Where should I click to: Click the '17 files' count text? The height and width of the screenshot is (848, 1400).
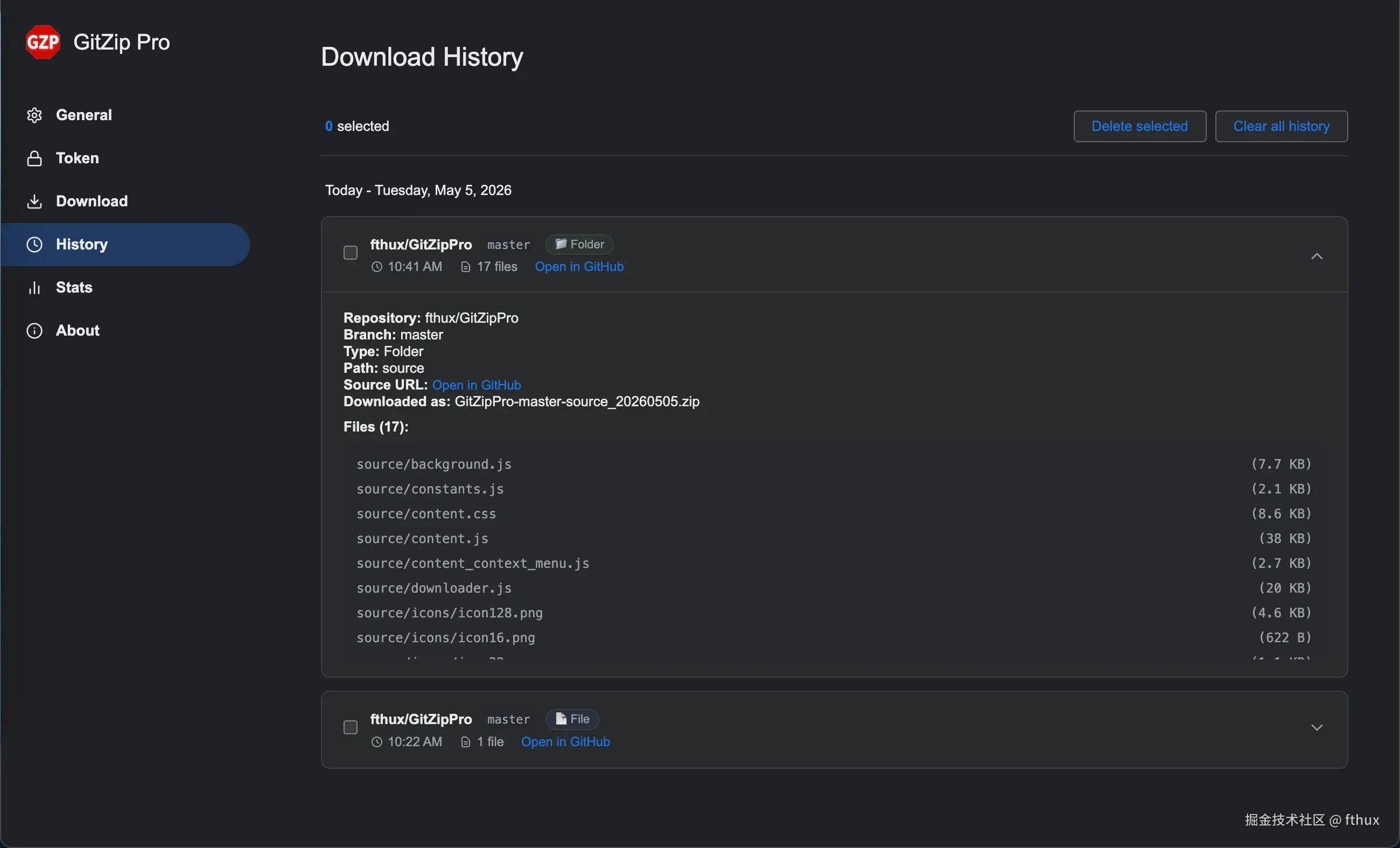497,267
